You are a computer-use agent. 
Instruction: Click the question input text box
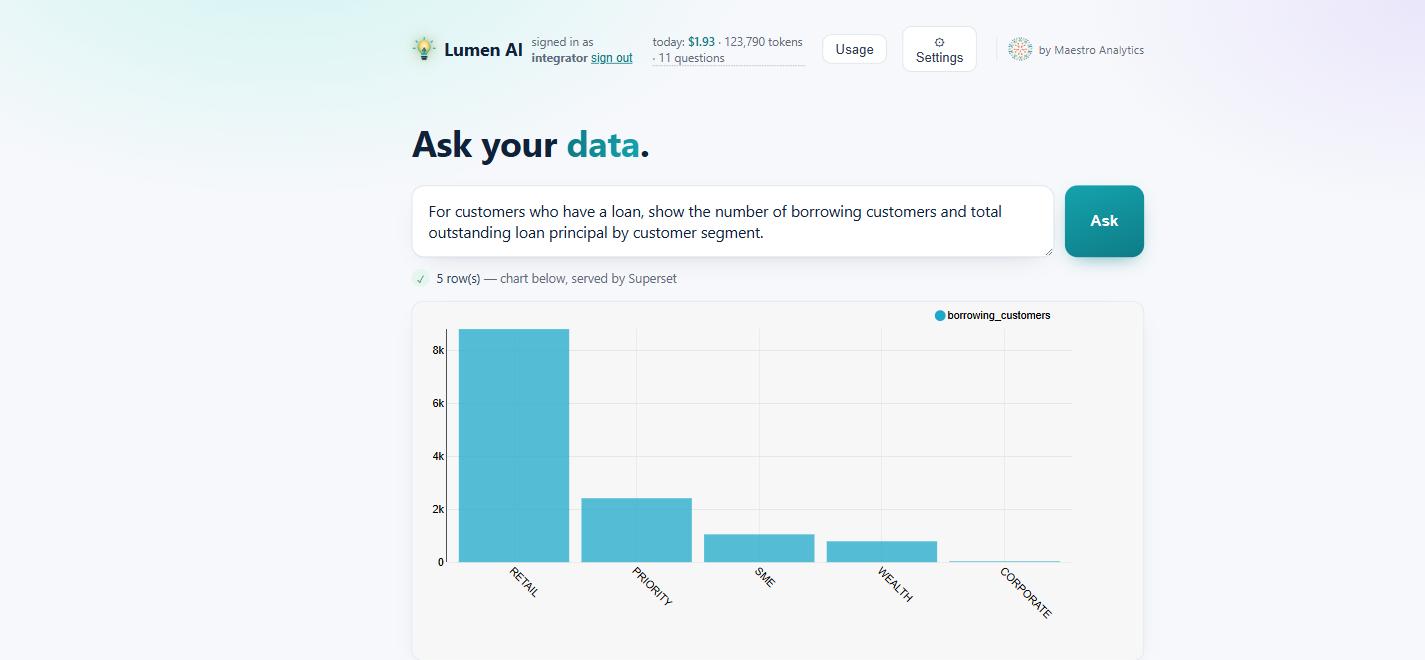click(x=733, y=221)
